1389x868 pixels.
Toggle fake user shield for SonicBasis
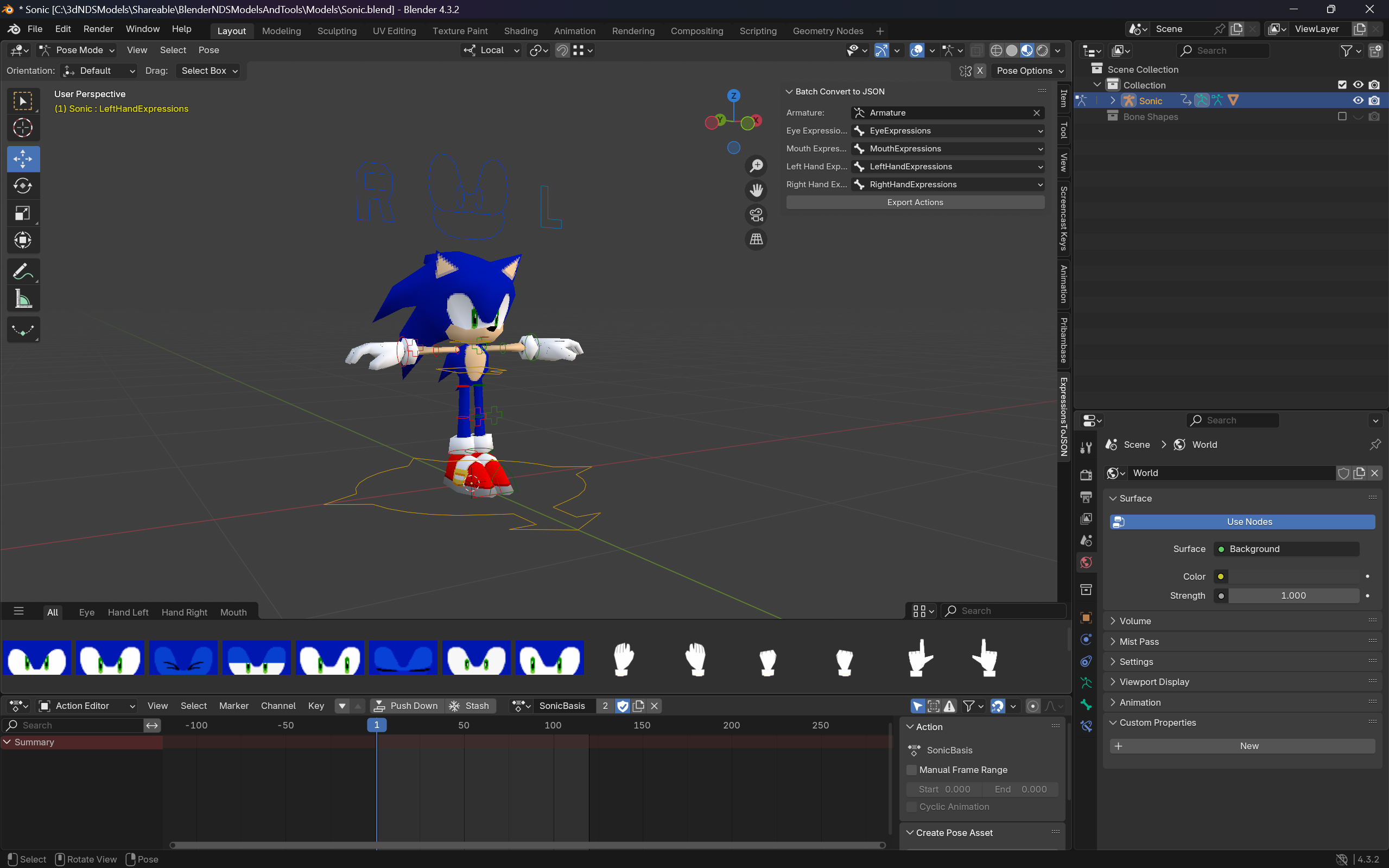(623, 706)
